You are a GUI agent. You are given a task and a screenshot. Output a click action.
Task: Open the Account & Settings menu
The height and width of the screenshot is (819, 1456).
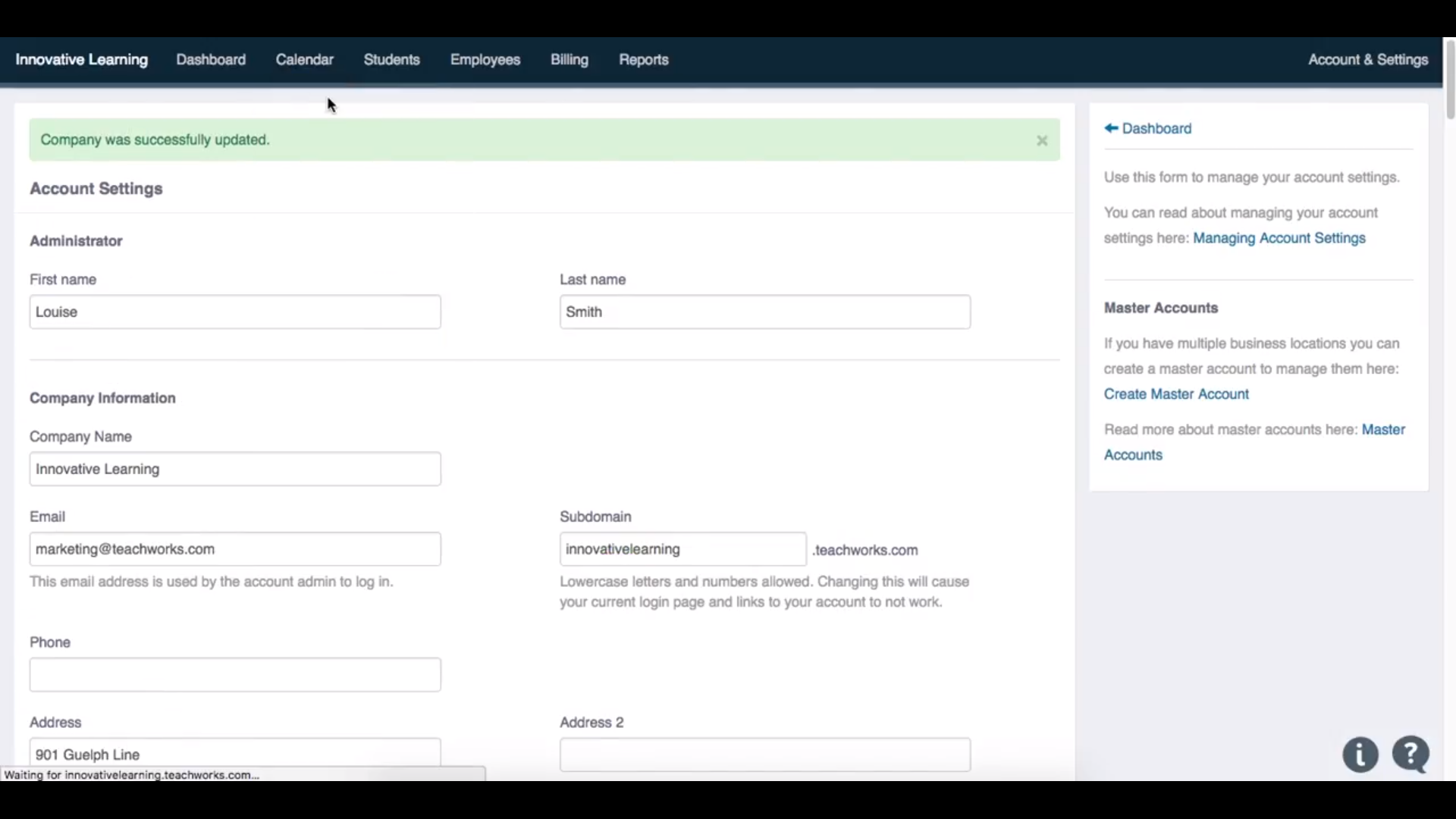[x=1367, y=60]
